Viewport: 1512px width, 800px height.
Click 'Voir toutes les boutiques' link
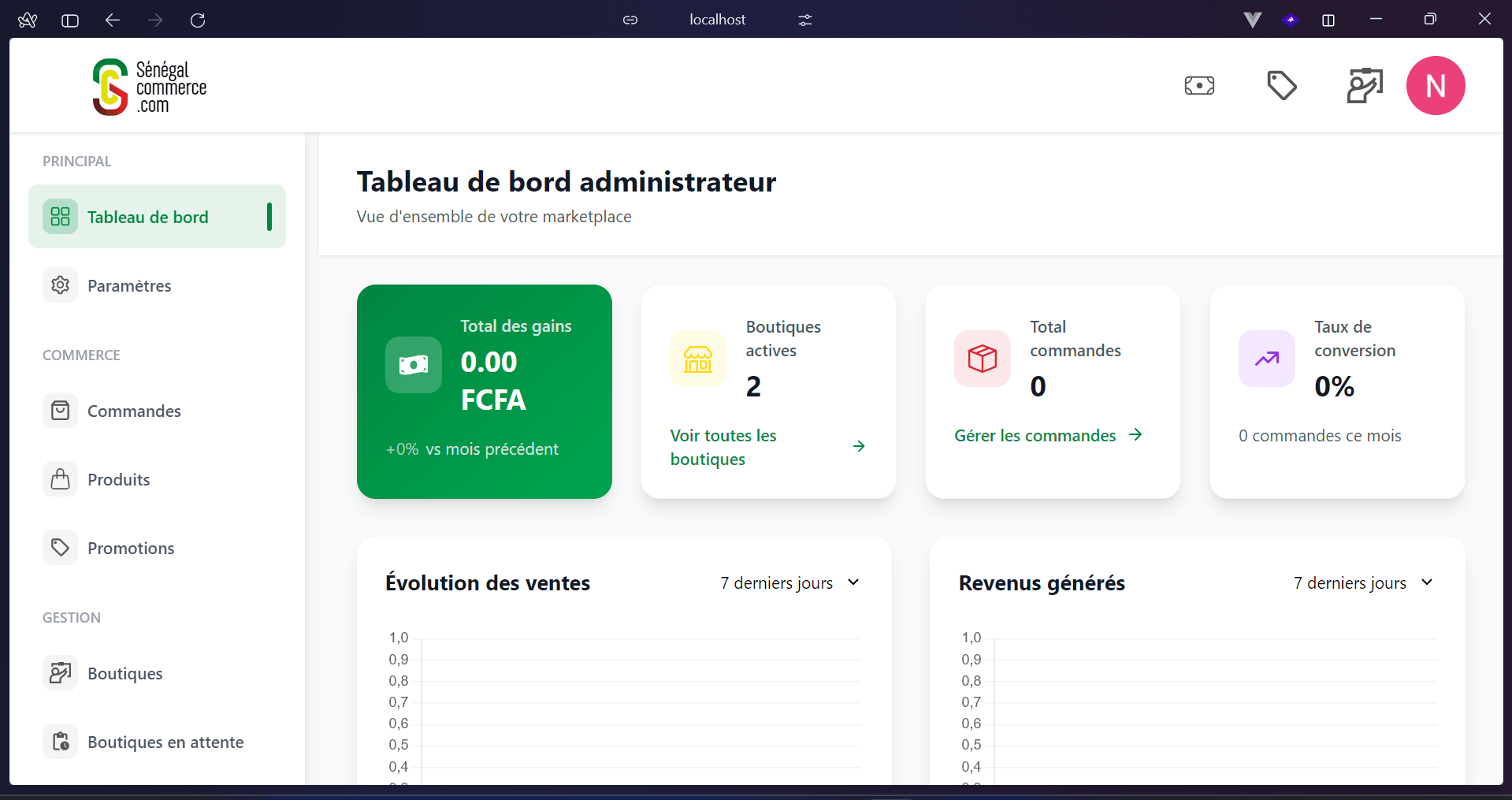point(723,447)
